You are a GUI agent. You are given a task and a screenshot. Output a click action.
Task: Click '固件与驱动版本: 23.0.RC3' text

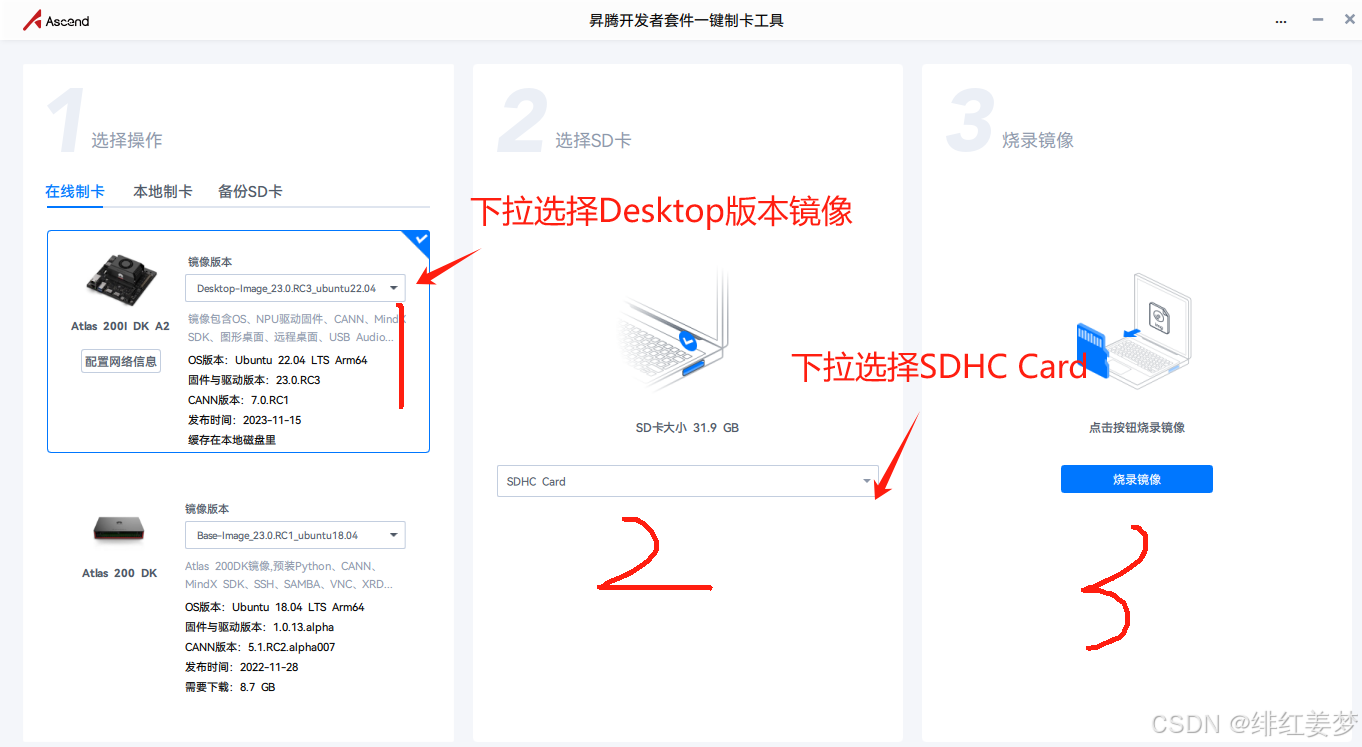pyautogui.click(x=254, y=380)
